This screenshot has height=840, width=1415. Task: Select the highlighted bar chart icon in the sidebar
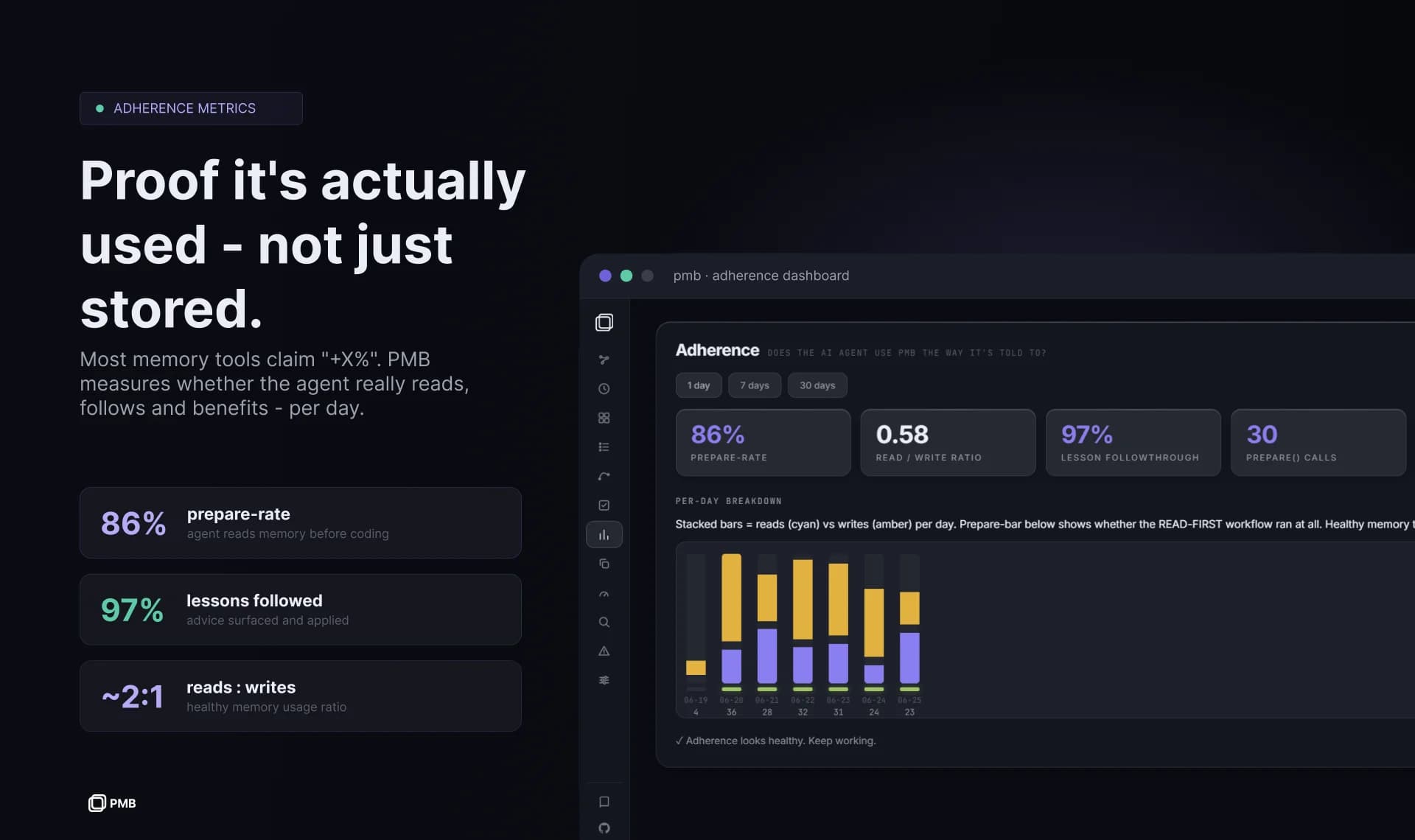click(x=604, y=535)
